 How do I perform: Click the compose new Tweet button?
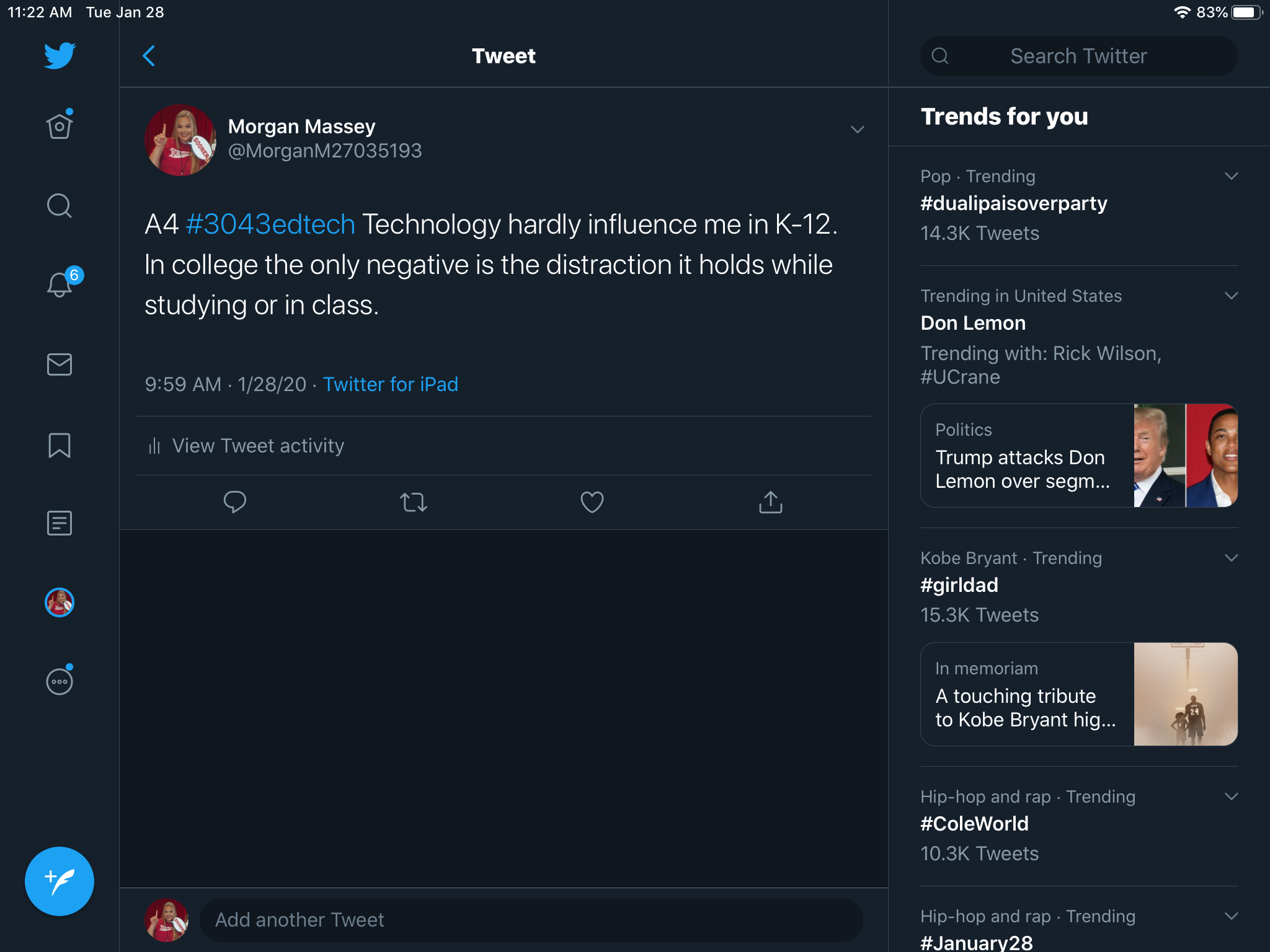click(60, 881)
